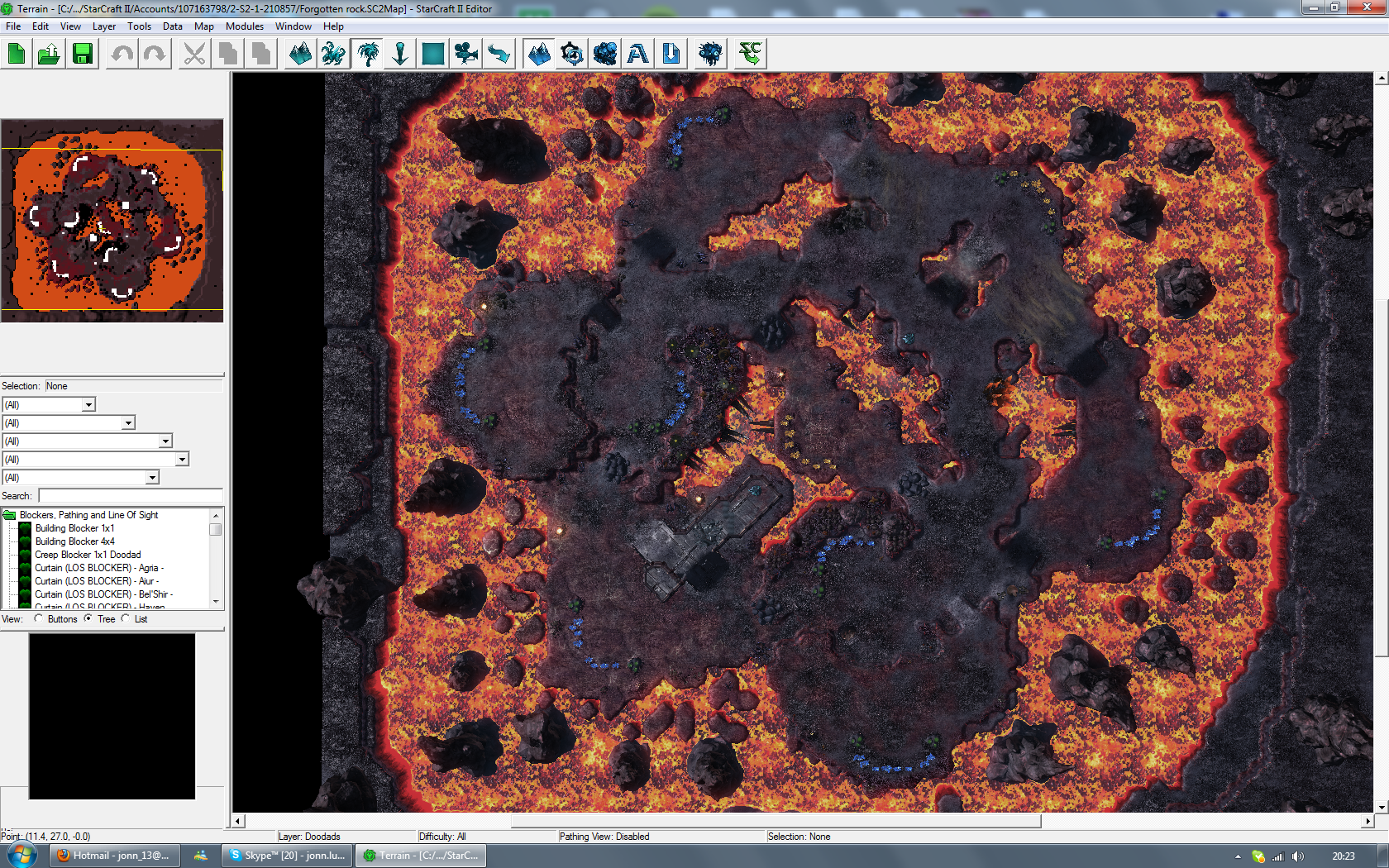Image resolution: width=1389 pixels, height=868 pixels.
Task: Switch to the Terrain layer
Action: click(301, 55)
